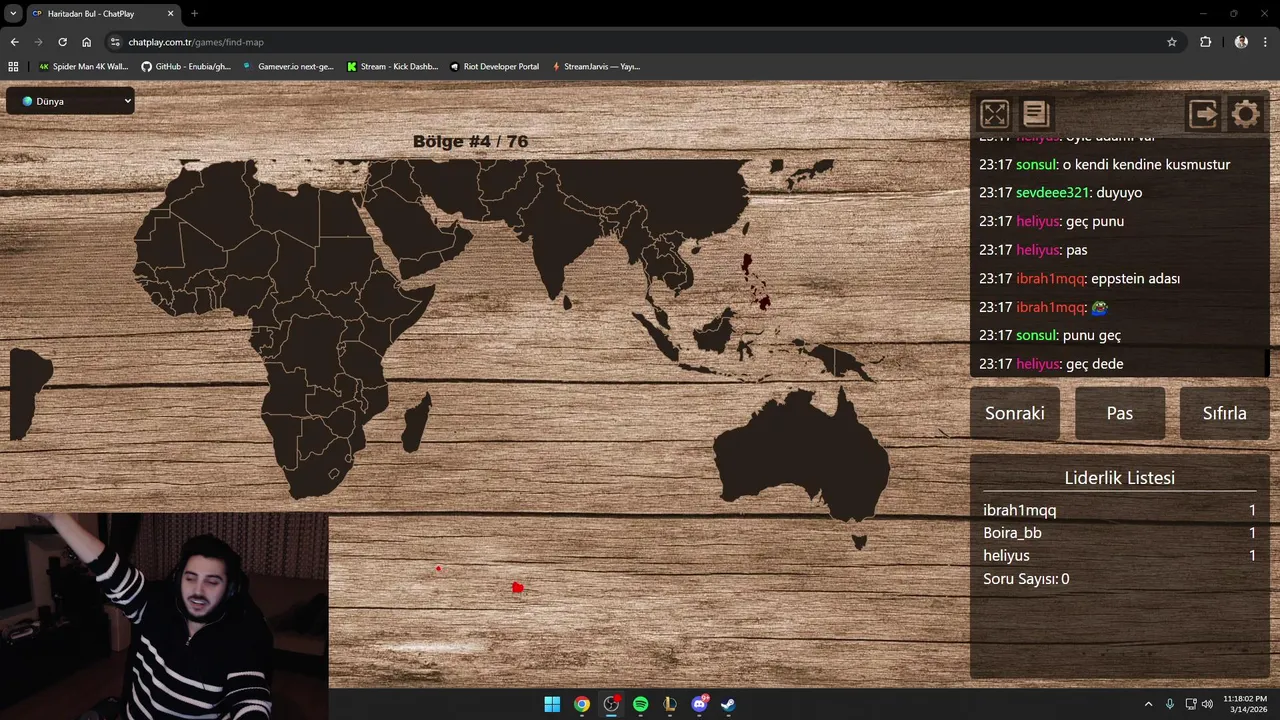
Task: View site information icon in address bar
Action: 115,42
